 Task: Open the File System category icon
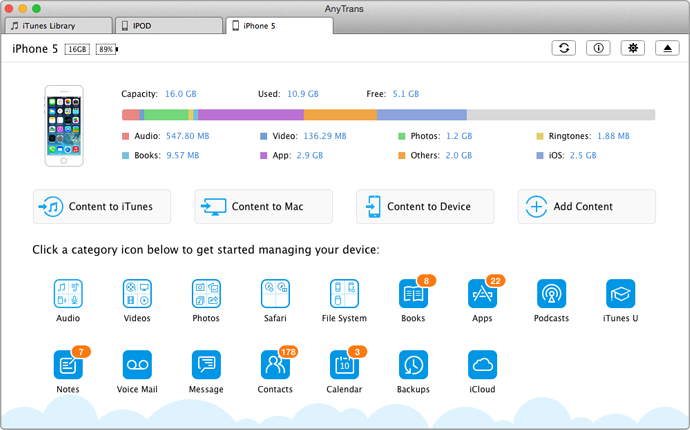point(345,294)
